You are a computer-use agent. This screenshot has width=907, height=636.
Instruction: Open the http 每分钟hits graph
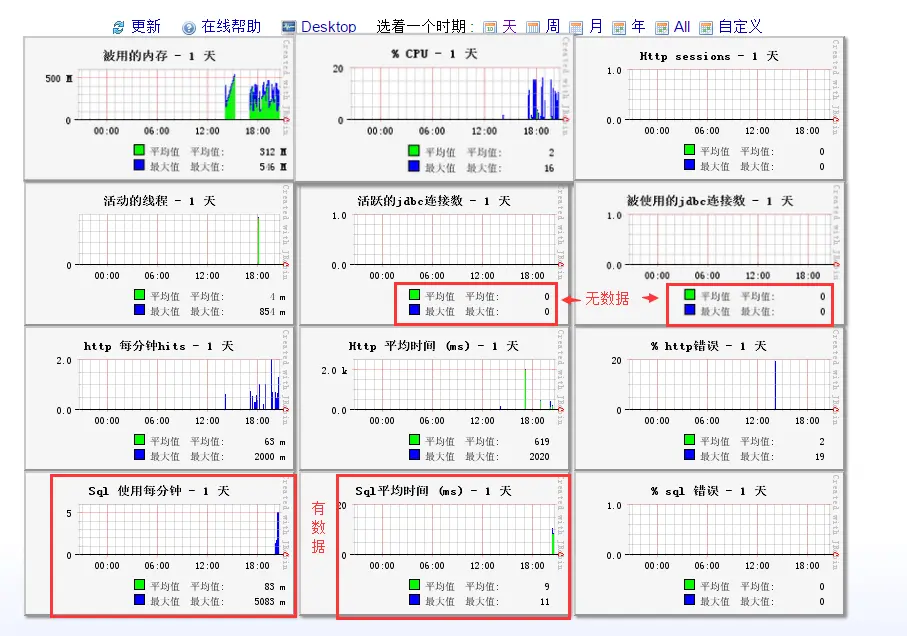tap(157, 399)
